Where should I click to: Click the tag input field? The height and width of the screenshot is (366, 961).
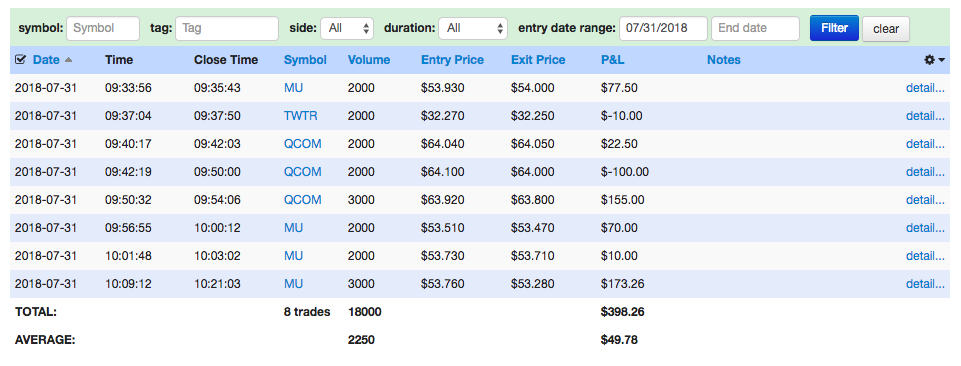point(227,28)
